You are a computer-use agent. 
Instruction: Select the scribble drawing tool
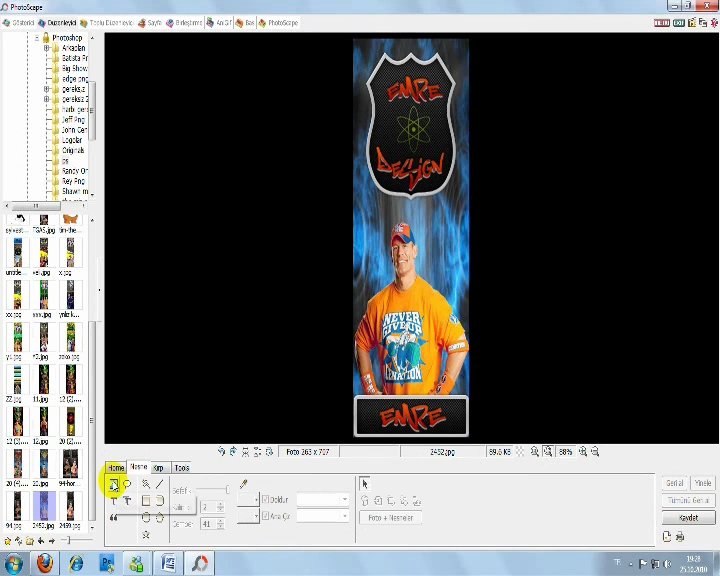coord(146,484)
